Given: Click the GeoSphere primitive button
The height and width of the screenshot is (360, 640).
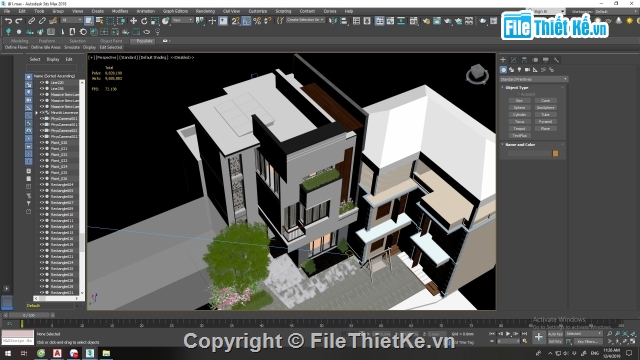Looking at the screenshot, I should tap(545, 107).
